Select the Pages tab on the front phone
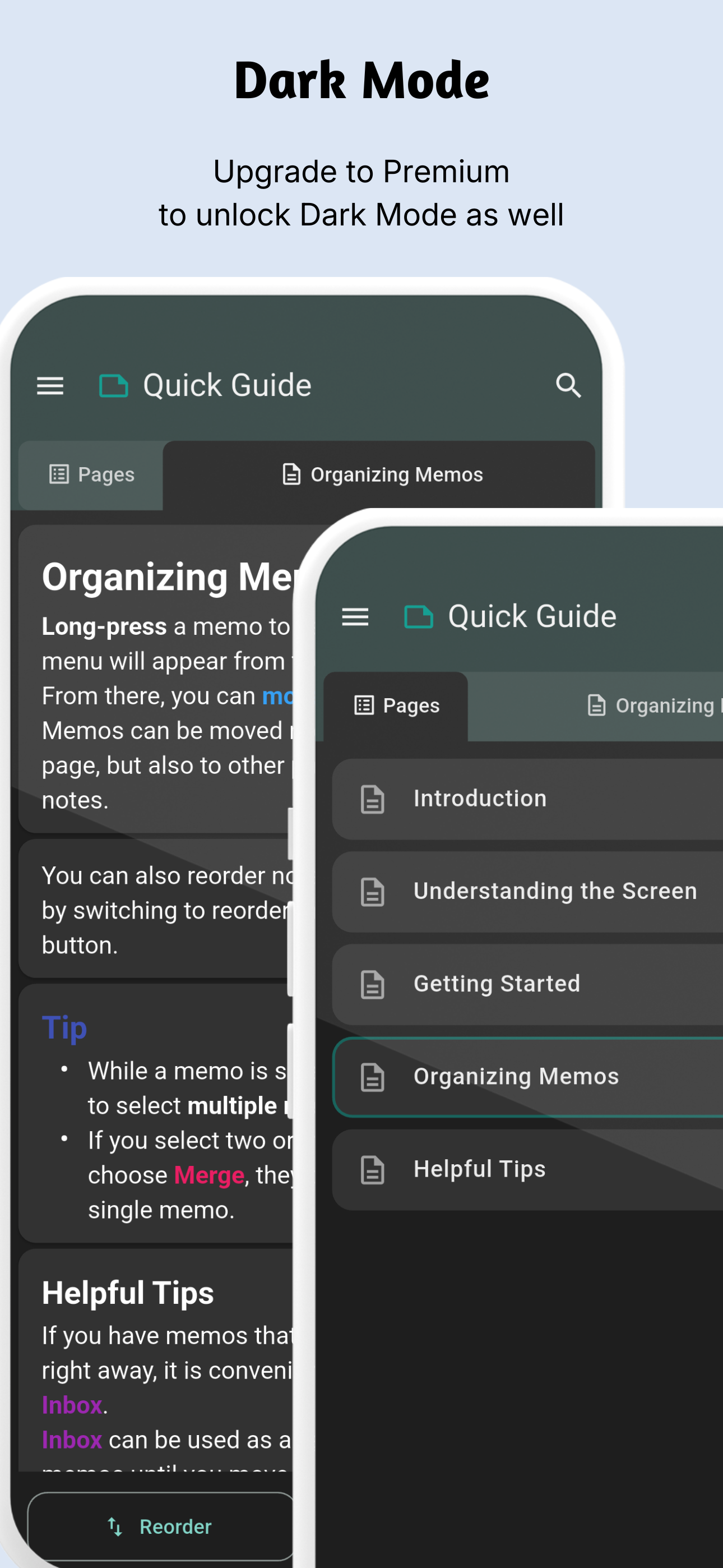Image resolution: width=723 pixels, height=1568 pixels. [x=396, y=706]
